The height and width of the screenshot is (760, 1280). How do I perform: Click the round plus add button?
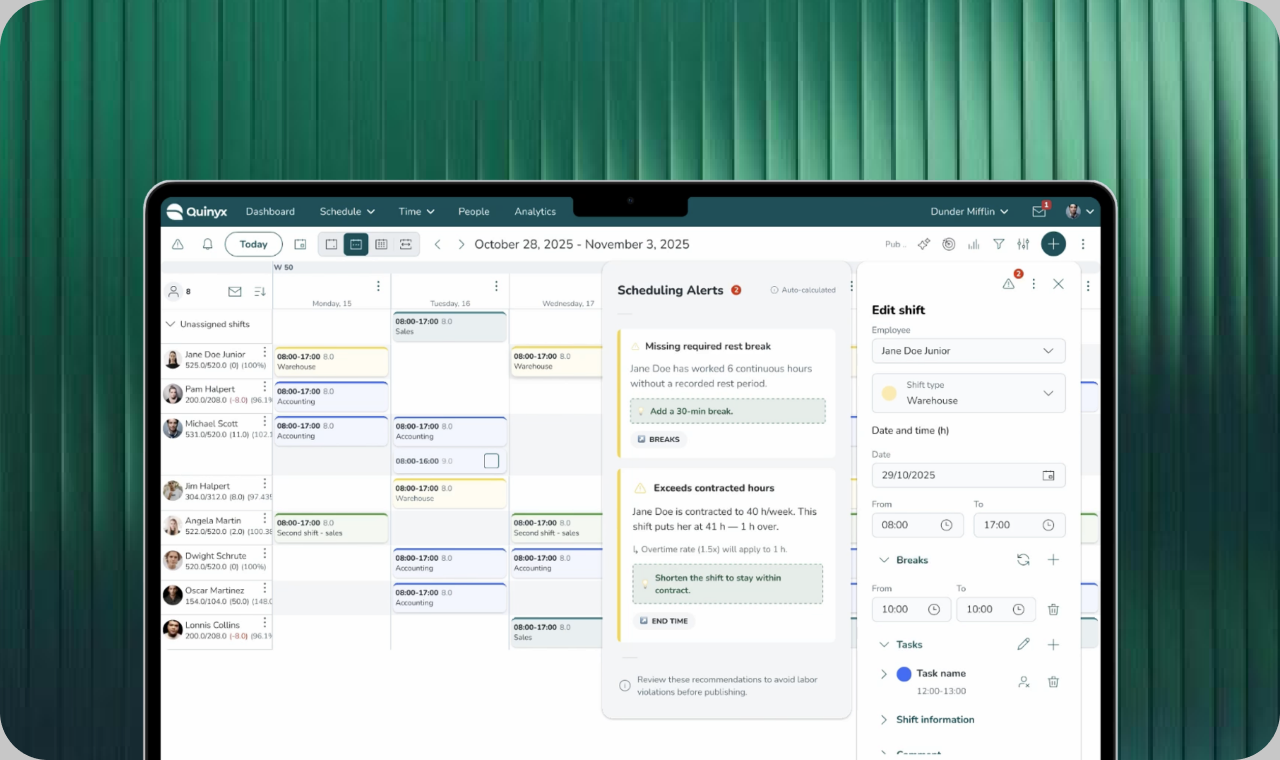[x=1053, y=244]
